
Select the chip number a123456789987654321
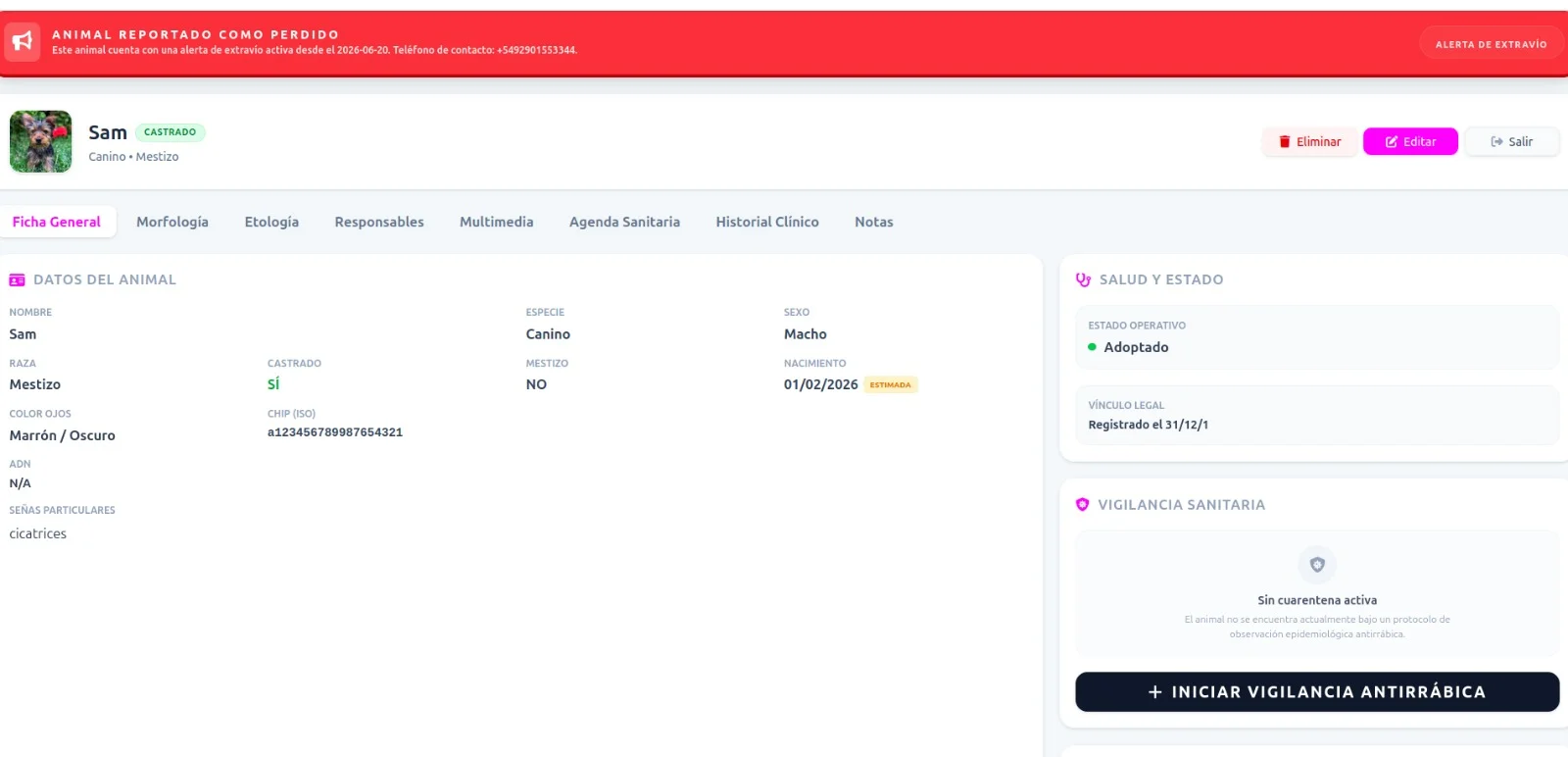(335, 432)
